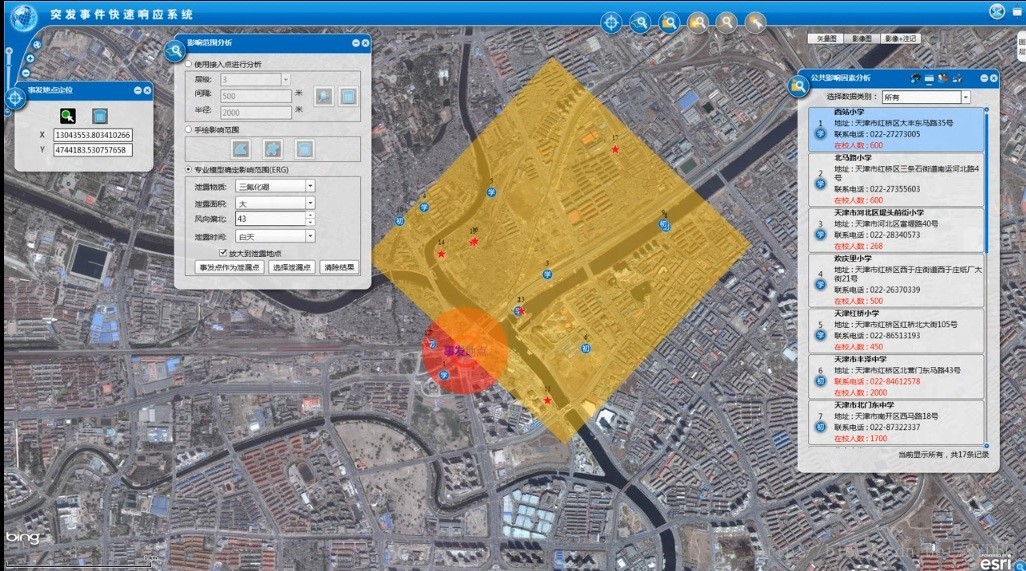Select 天津红桥小学 list record

pyautogui.click(x=896, y=330)
